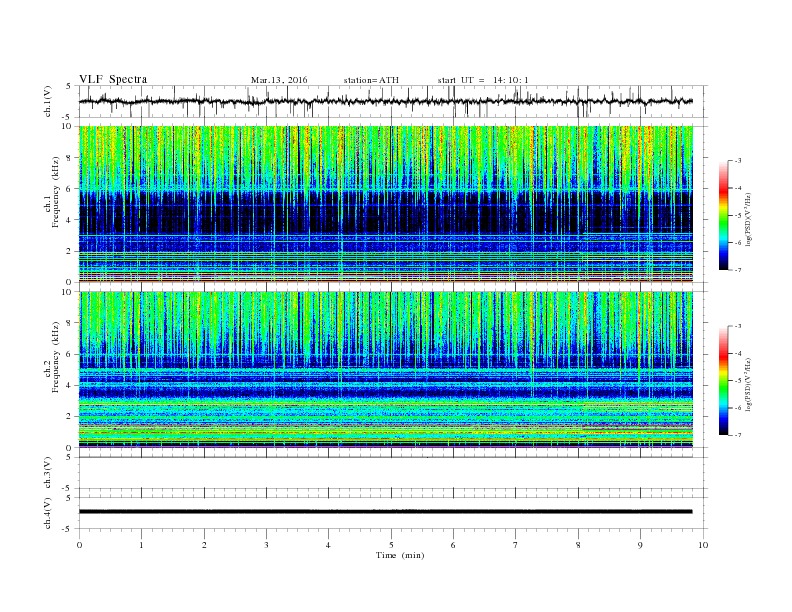Click the "2" tick on the Time axis
This screenshot has height=612, width=792.
coord(204,545)
